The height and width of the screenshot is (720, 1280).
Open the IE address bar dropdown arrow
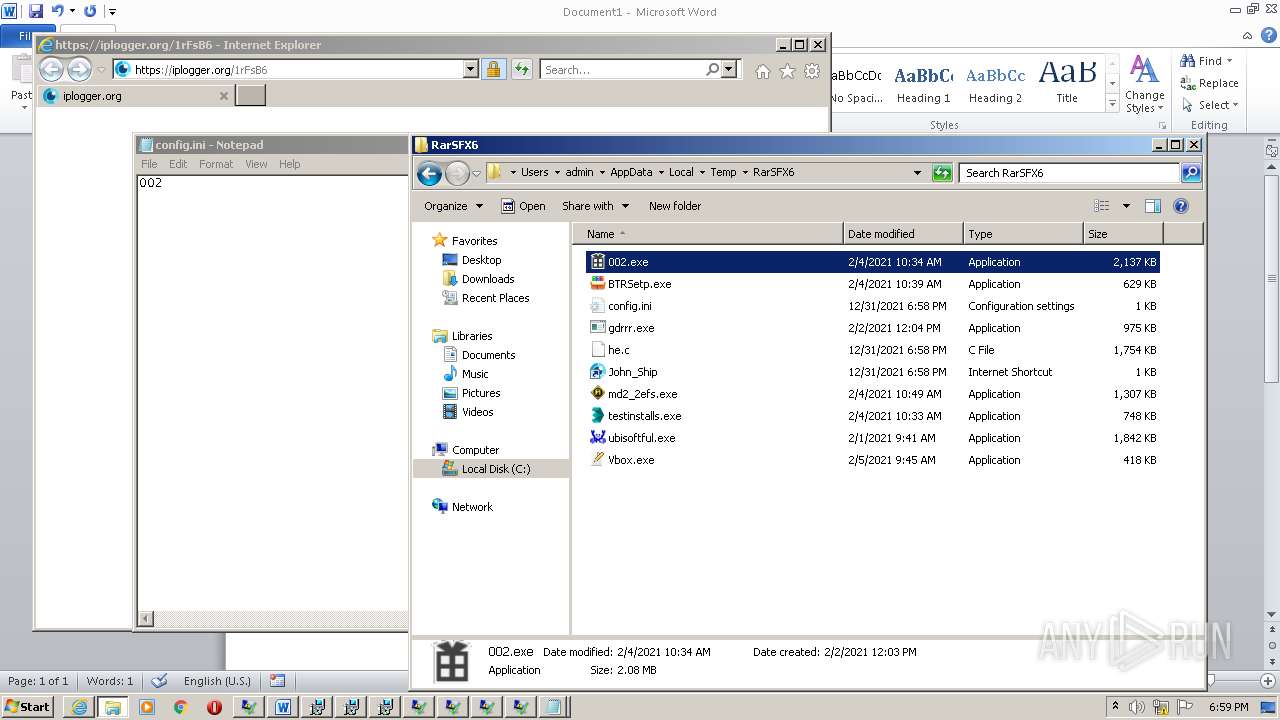(470, 69)
